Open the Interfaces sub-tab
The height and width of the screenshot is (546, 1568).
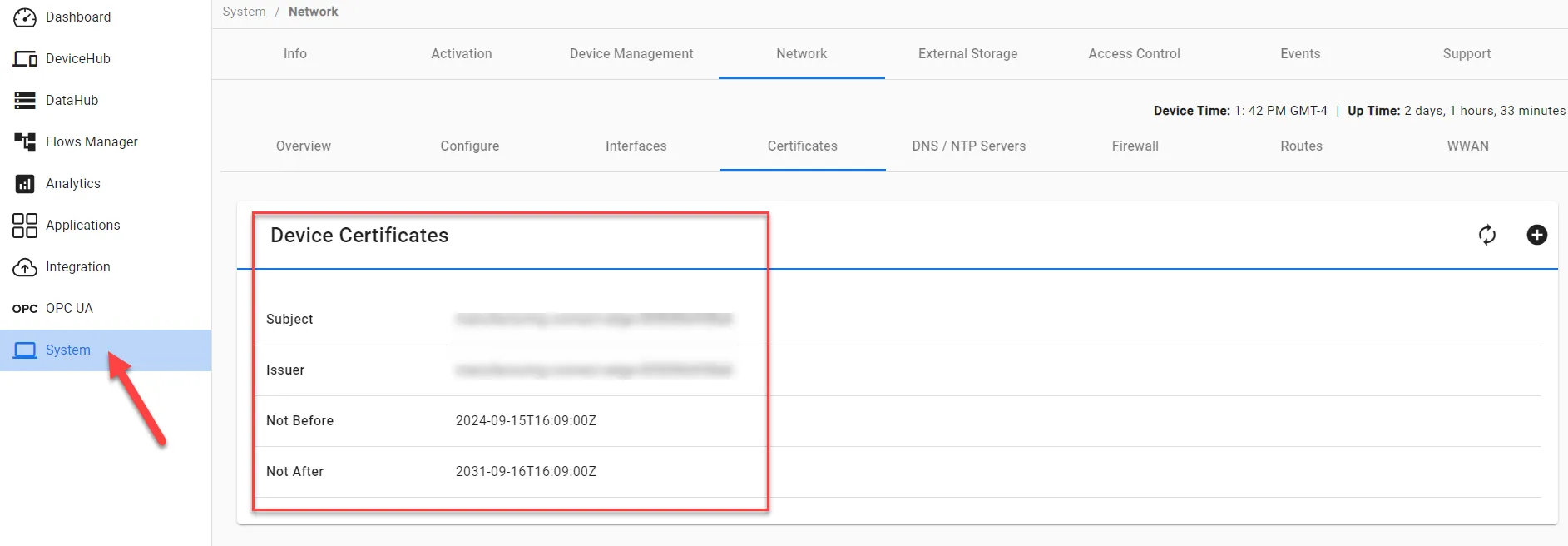[x=636, y=146]
